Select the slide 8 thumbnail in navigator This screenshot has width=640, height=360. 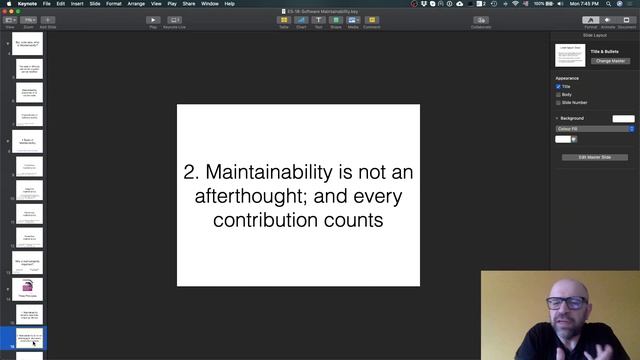27,141
